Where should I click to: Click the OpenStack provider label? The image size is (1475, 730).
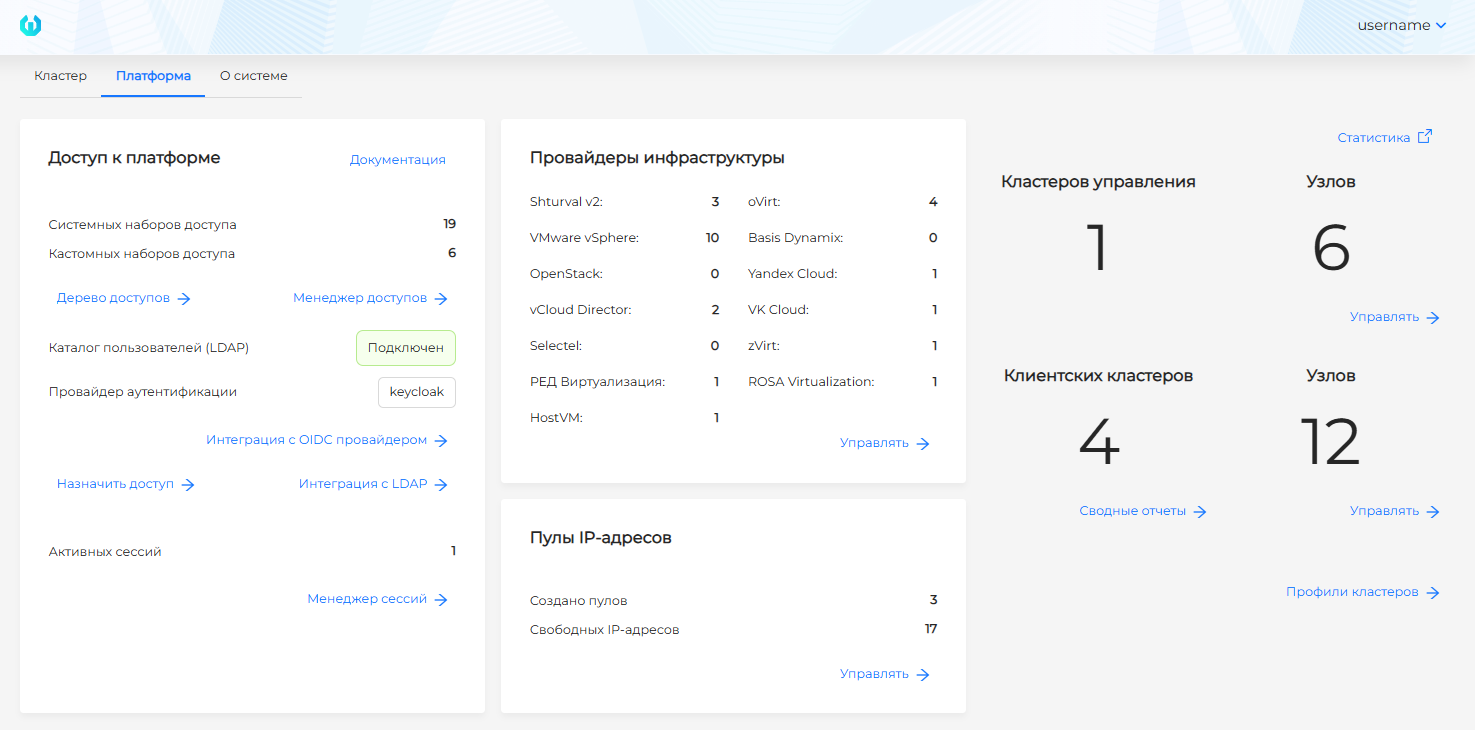[566, 274]
